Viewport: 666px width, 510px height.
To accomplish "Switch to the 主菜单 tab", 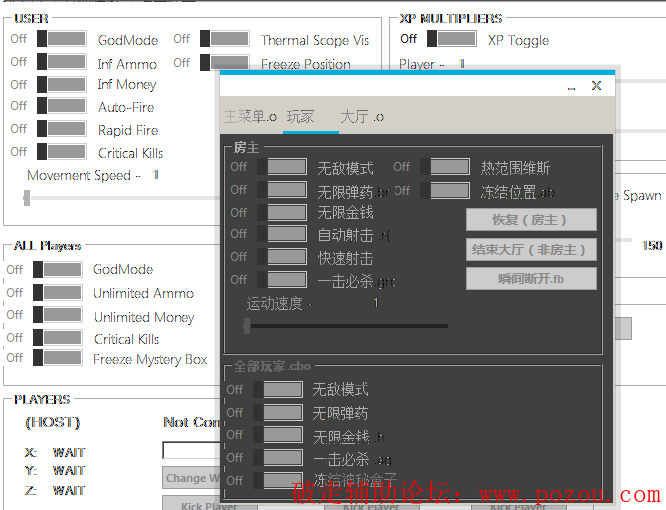I will click(249, 117).
